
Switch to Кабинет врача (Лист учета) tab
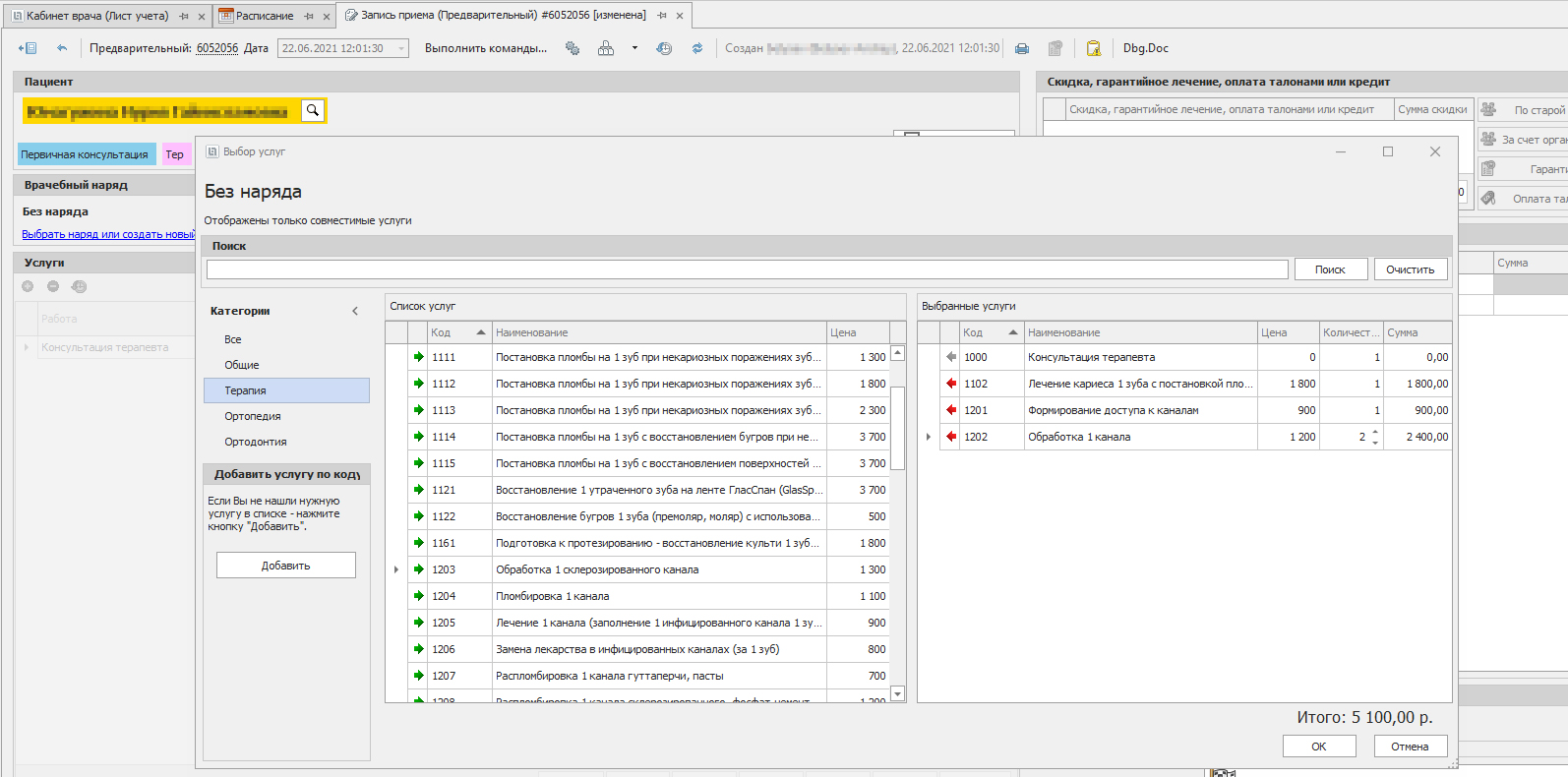[96, 16]
